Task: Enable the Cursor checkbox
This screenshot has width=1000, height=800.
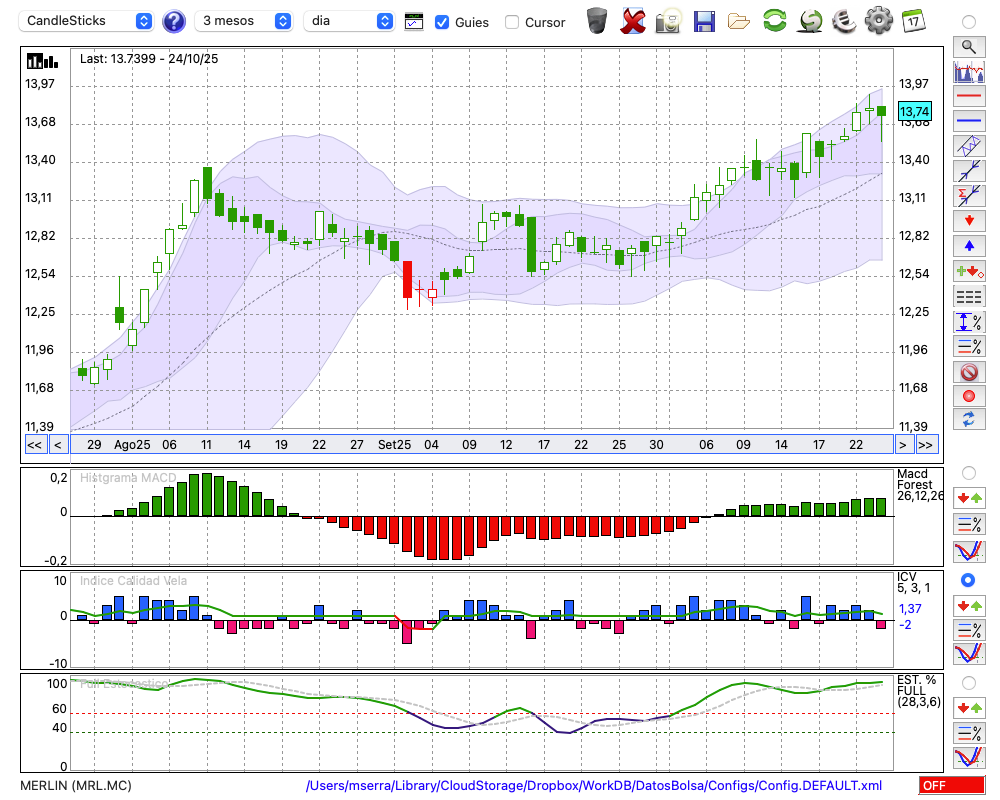Action: pos(512,22)
